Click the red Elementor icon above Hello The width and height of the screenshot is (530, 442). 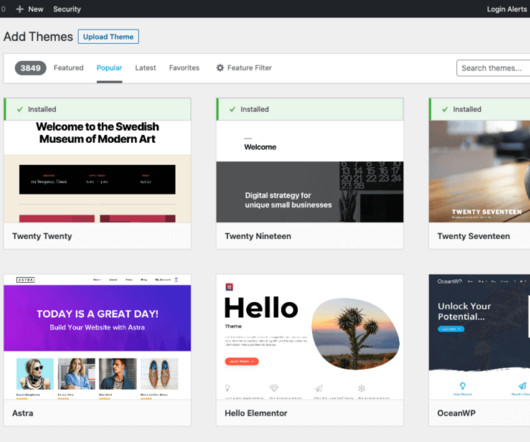229,287
